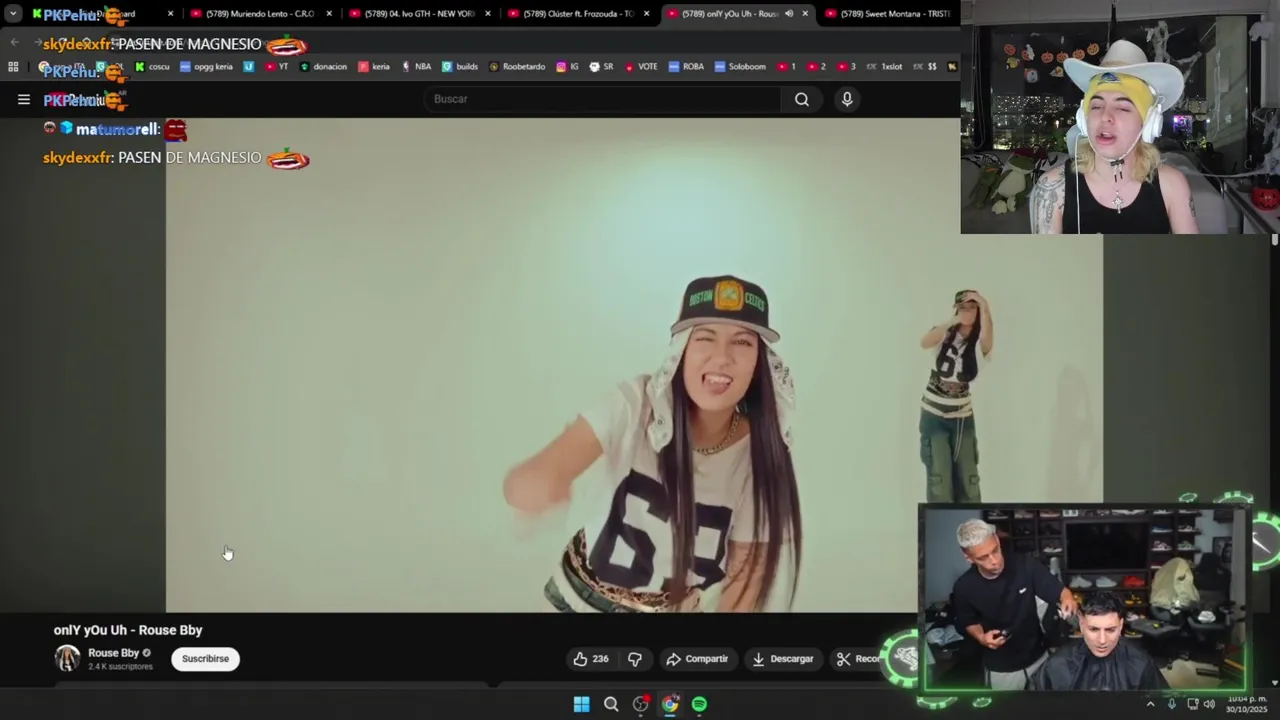
Task: Expand the Chrome tab search dropdown arrow
Action: point(13,14)
